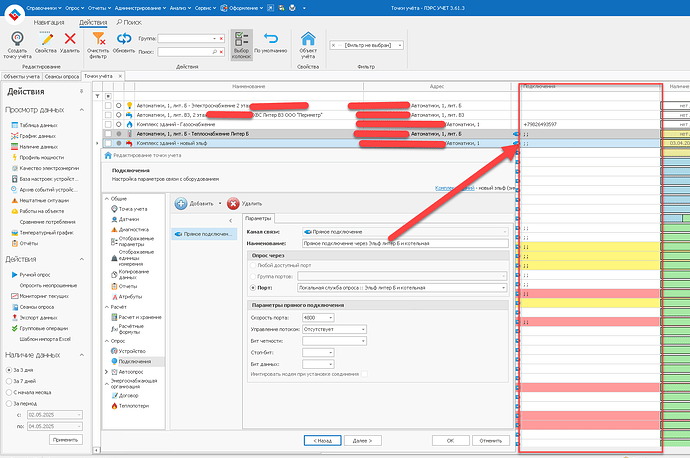Open the Скорость порта dropdown

pos(330,318)
